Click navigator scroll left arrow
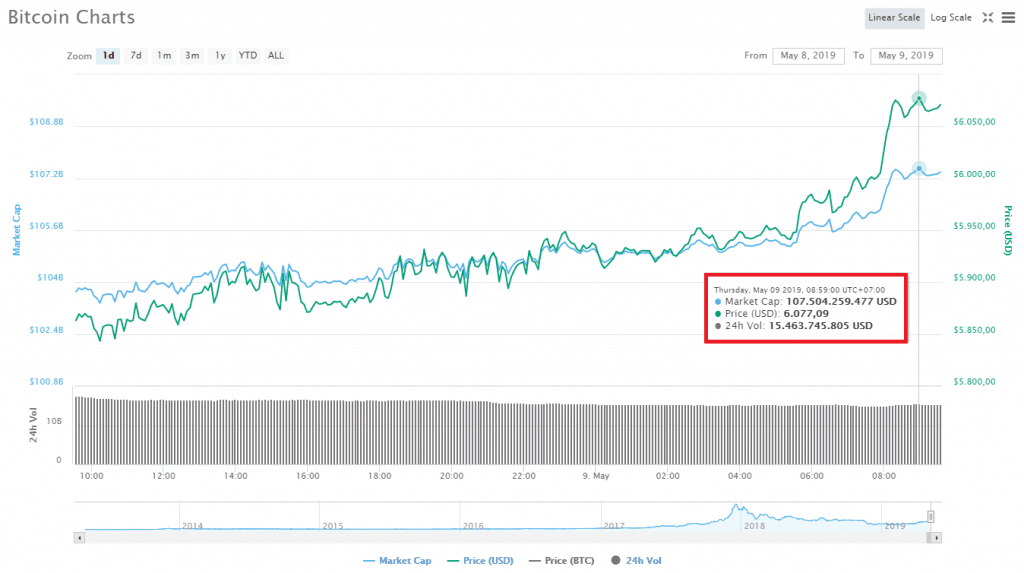Viewport: 1024px width, 573px height. point(79,538)
